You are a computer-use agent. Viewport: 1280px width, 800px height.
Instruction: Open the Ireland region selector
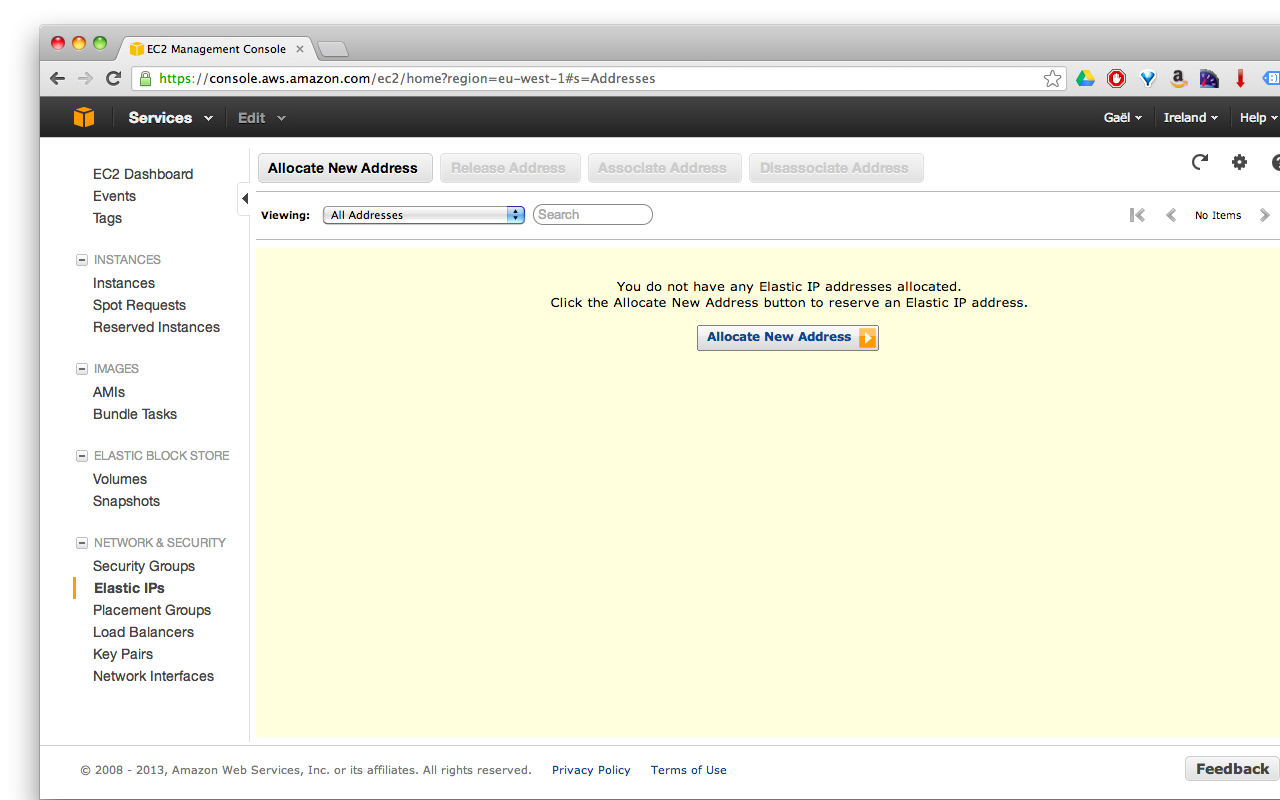click(1190, 117)
